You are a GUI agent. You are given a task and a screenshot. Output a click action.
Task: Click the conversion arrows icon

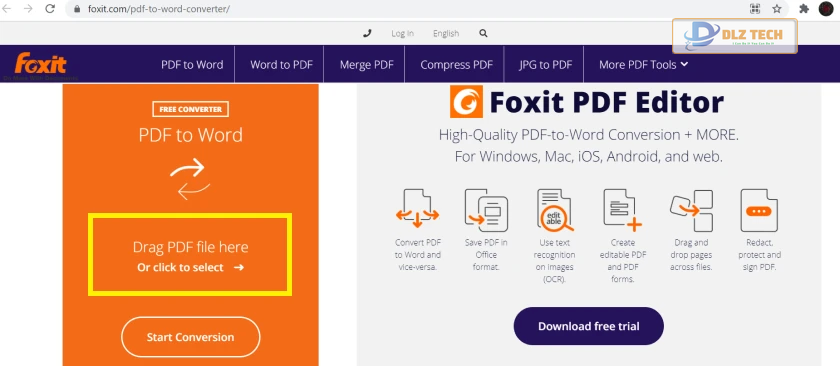[x=190, y=179]
